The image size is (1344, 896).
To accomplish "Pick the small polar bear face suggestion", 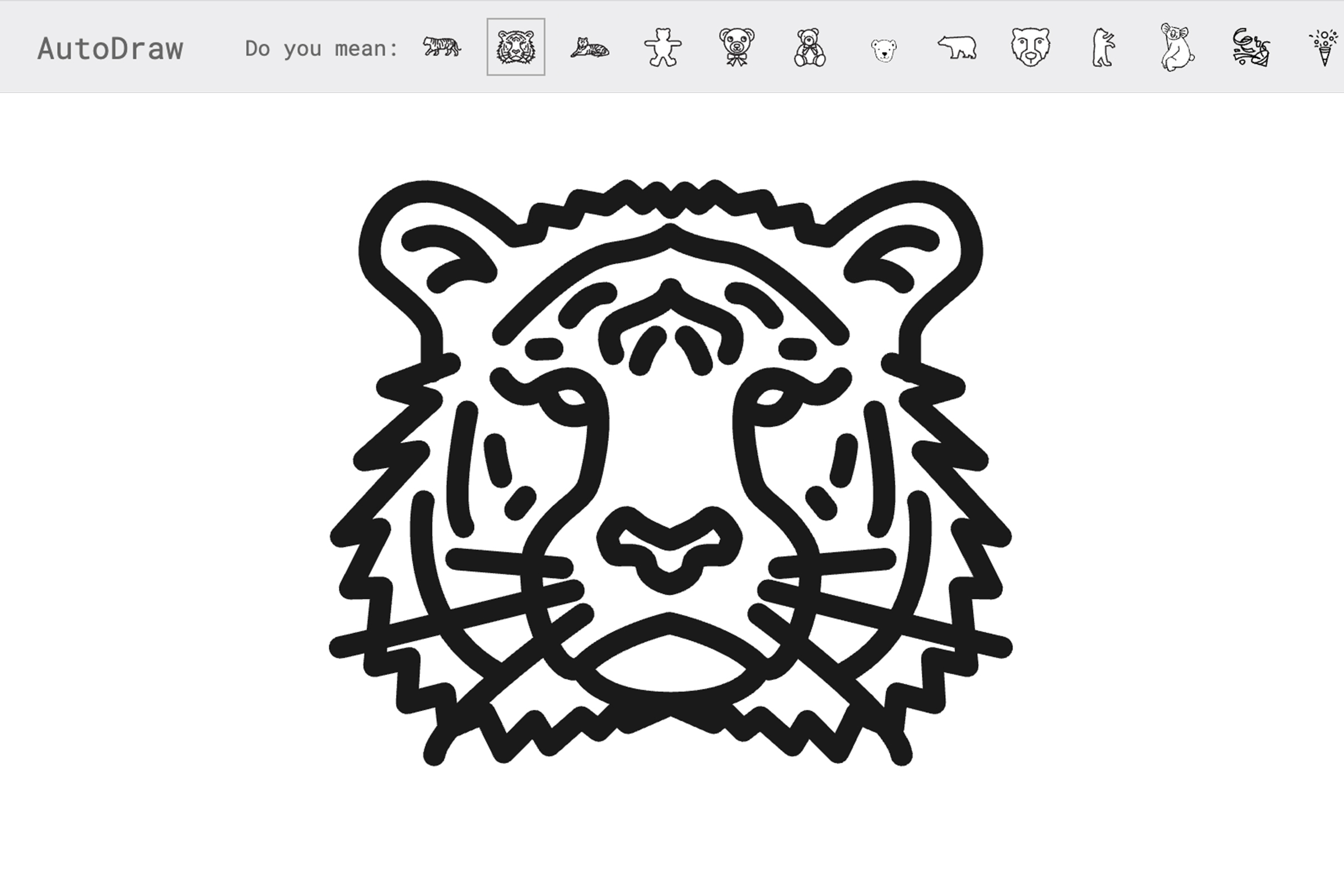I will (x=884, y=50).
